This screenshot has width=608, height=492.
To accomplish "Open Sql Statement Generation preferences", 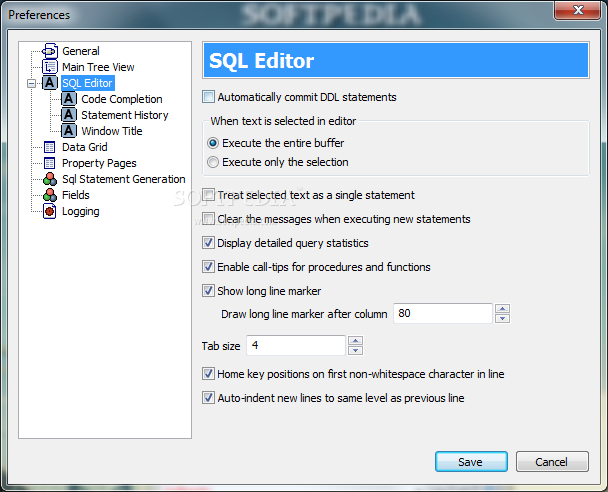I will click(x=124, y=179).
